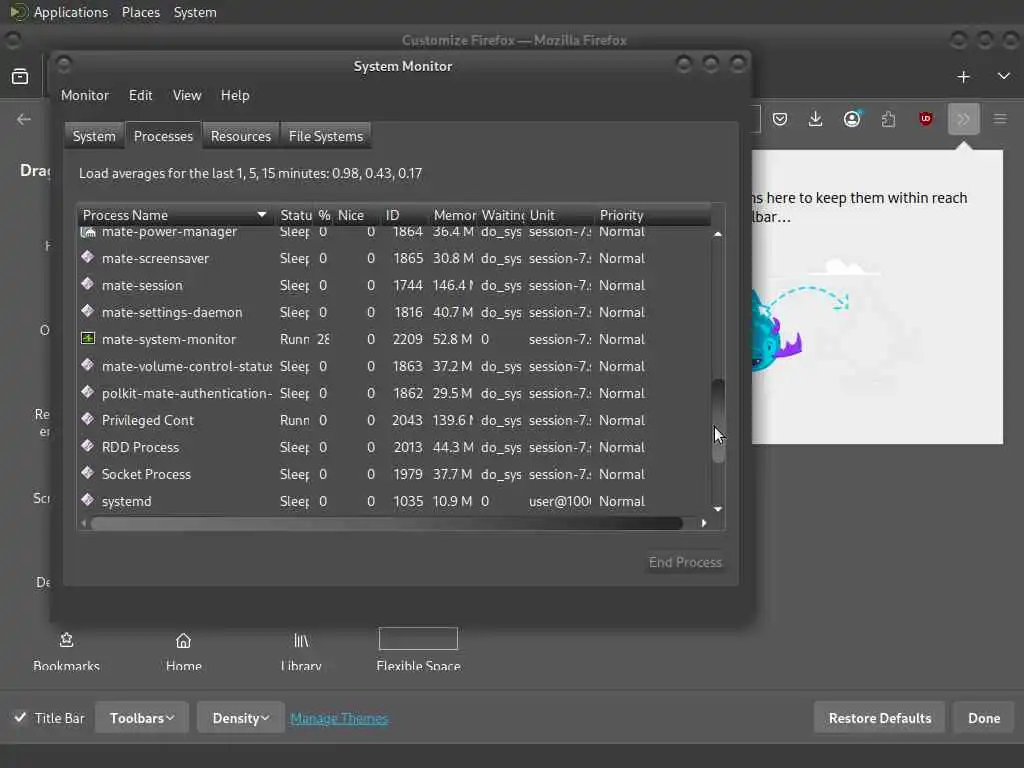The width and height of the screenshot is (1024, 768).
Task: Click the mate-system-monitor process icon
Action: tap(88, 338)
